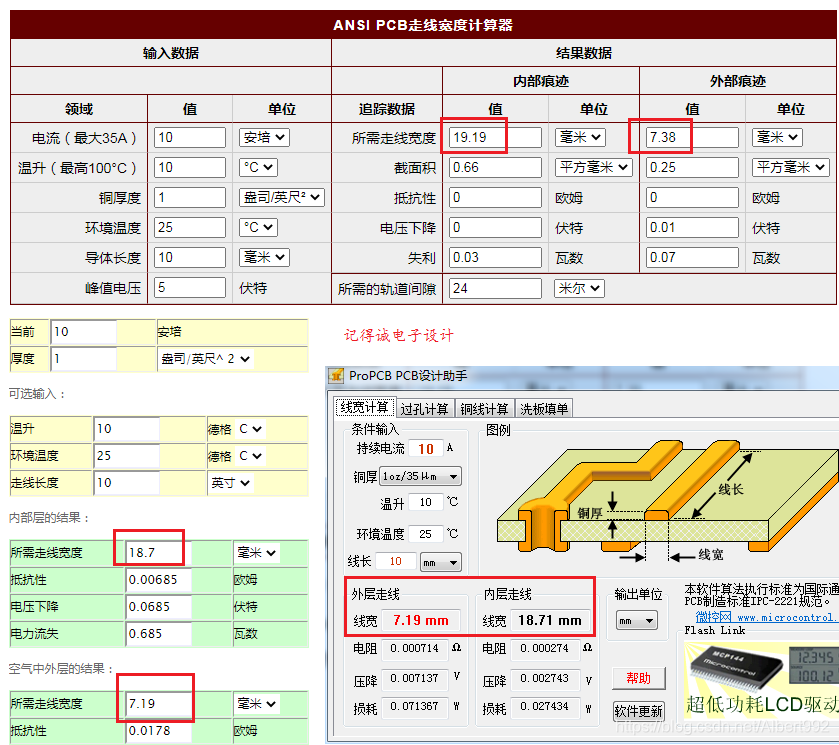Open the 电流 安培 unit dropdown

pos(259,137)
